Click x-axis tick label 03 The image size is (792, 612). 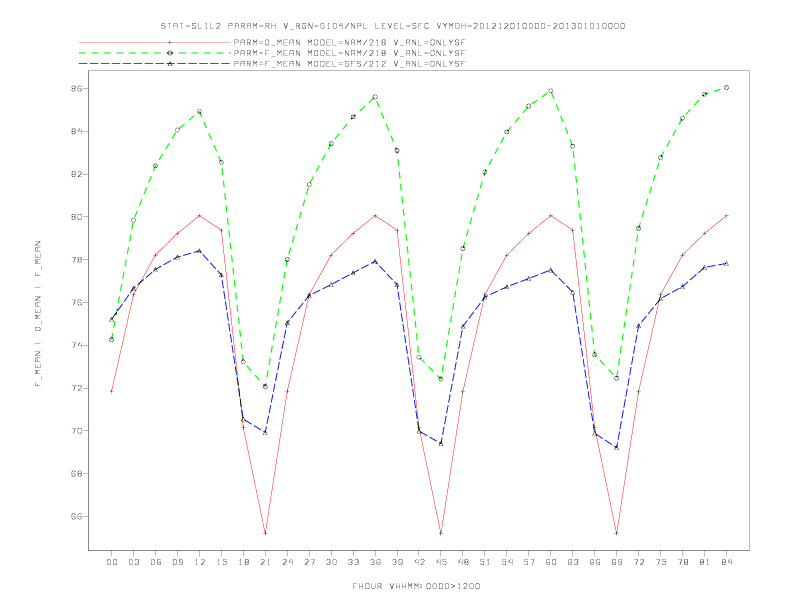(134, 562)
